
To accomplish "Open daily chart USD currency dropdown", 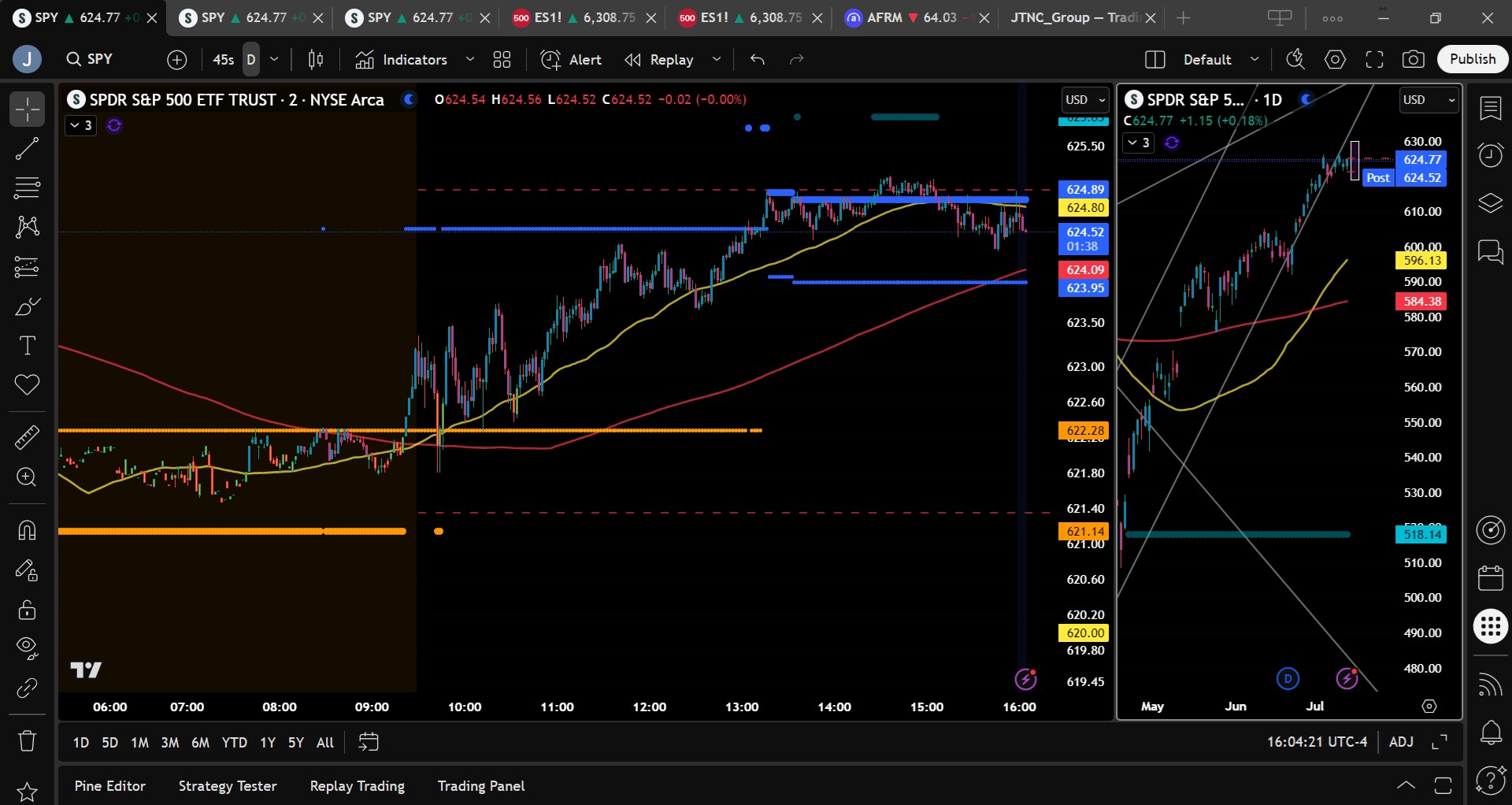I will pyautogui.click(x=1429, y=100).
